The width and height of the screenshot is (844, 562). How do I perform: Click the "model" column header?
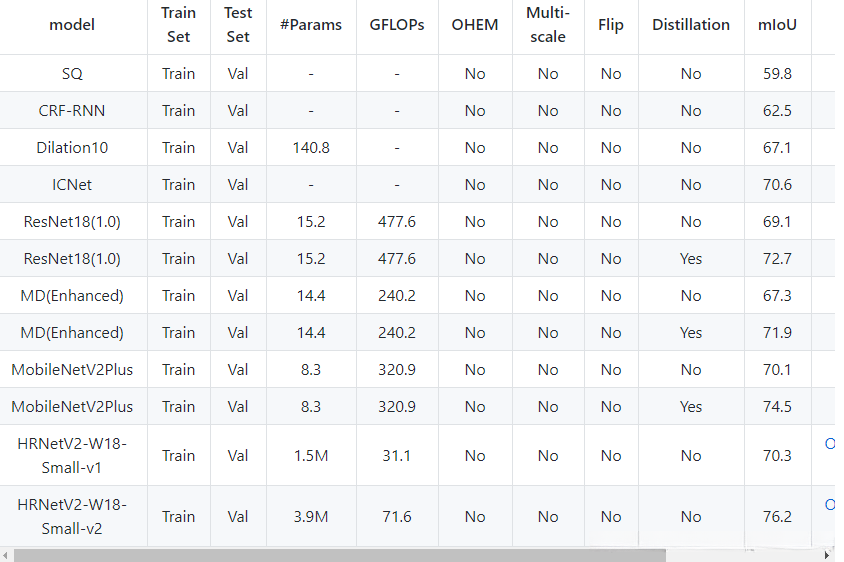point(72,25)
